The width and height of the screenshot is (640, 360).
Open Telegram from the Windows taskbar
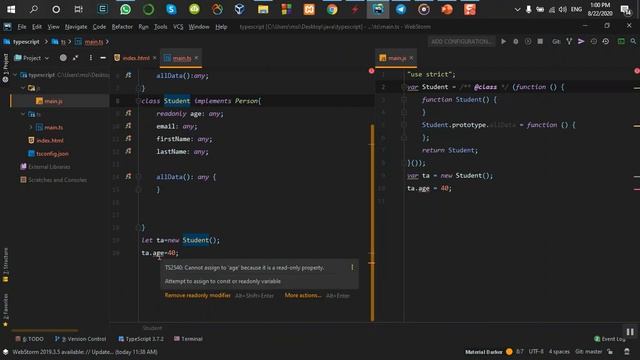pyautogui.click(x=401, y=9)
